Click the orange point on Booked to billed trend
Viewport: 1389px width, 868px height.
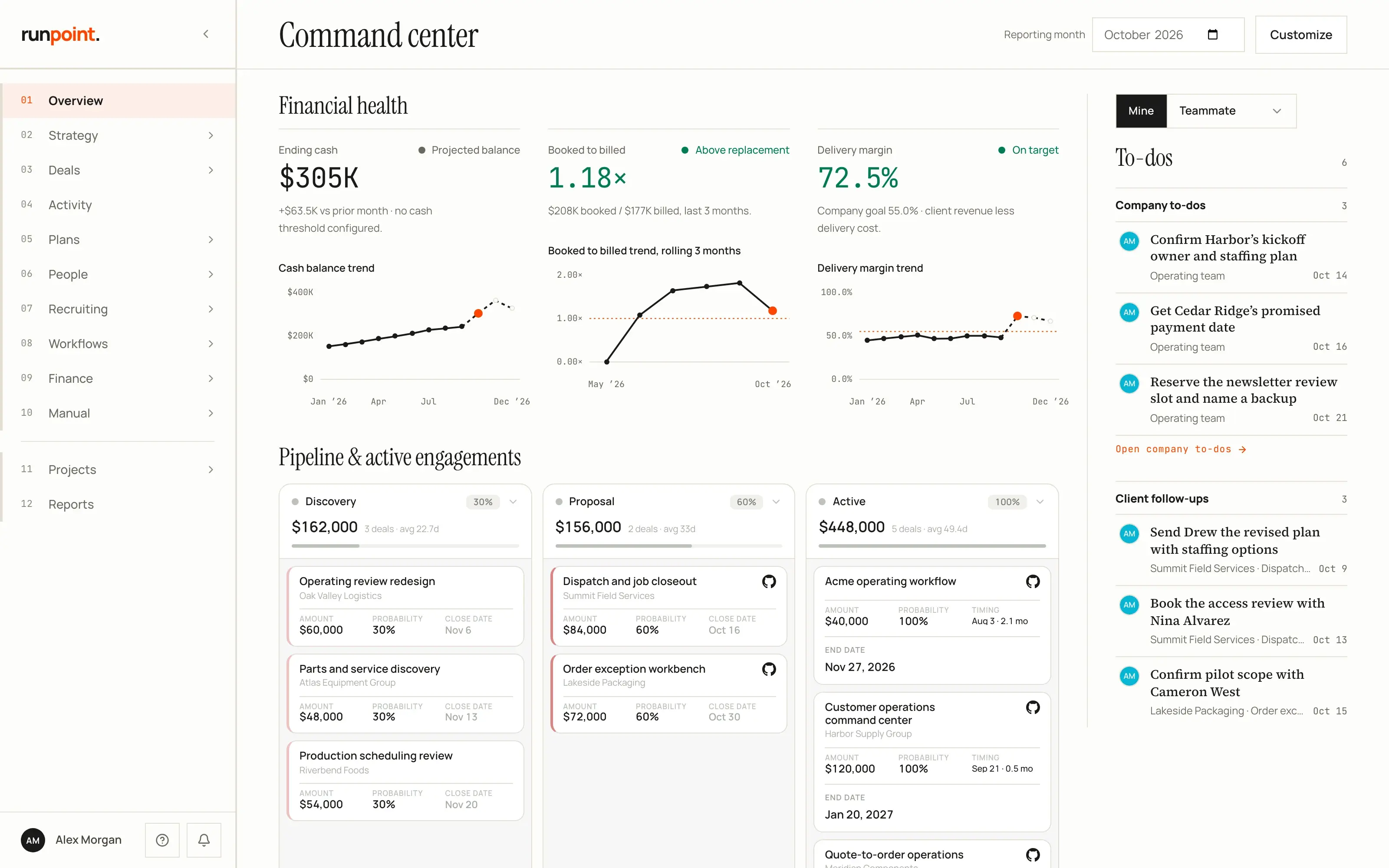(x=773, y=311)
